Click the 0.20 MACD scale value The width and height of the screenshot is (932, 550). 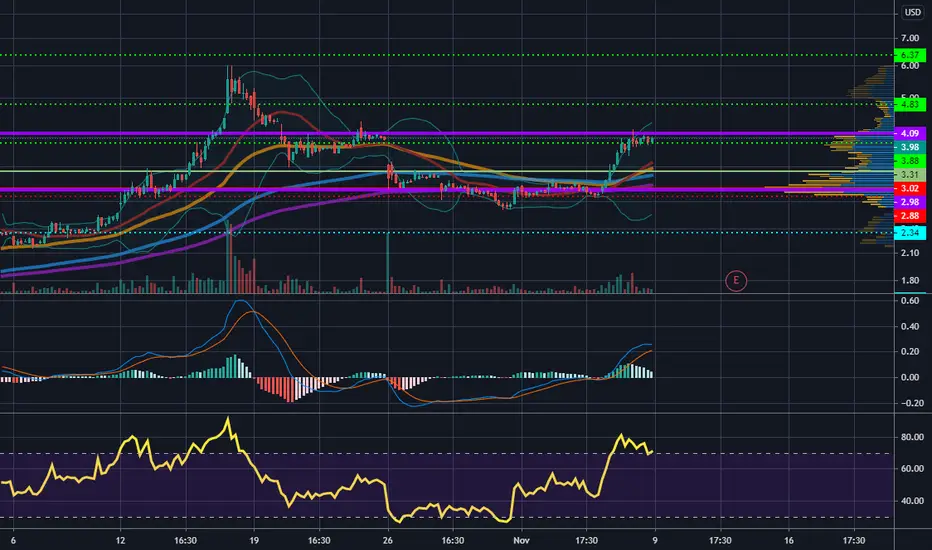(x=910, y=351)
